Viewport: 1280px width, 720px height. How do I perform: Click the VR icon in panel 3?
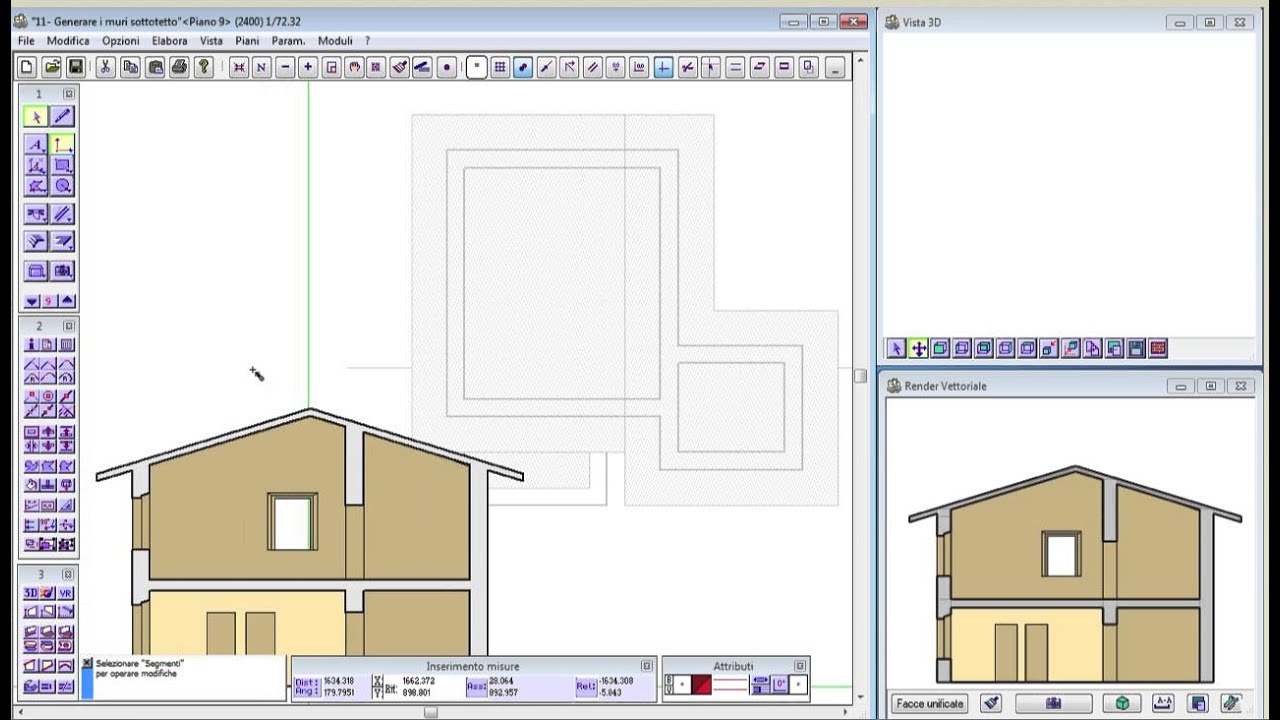point(66,593)
